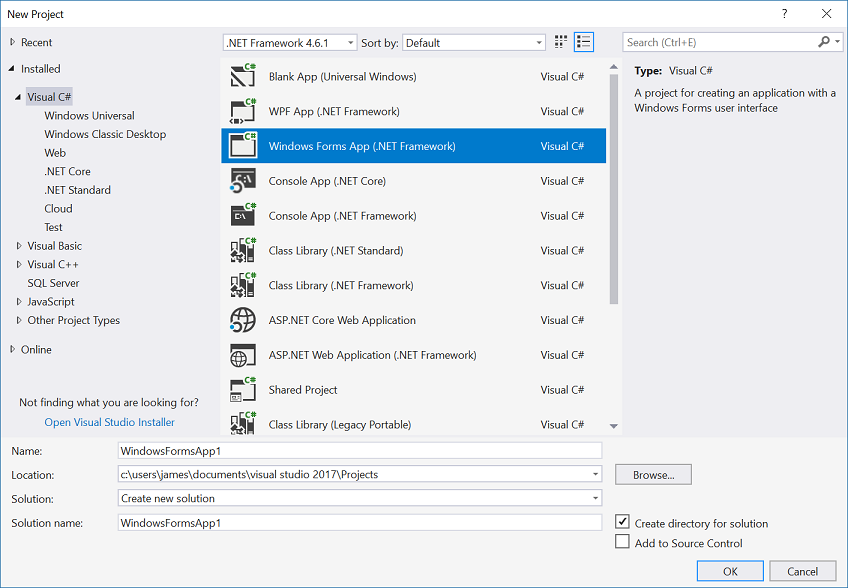Select the .NET Core category

coord(68,171)
